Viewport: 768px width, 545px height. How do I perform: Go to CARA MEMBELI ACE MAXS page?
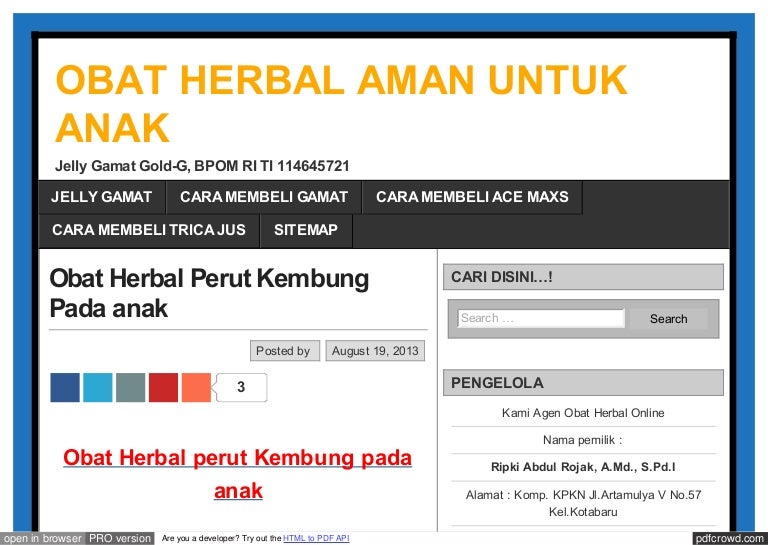click(471, 197)
